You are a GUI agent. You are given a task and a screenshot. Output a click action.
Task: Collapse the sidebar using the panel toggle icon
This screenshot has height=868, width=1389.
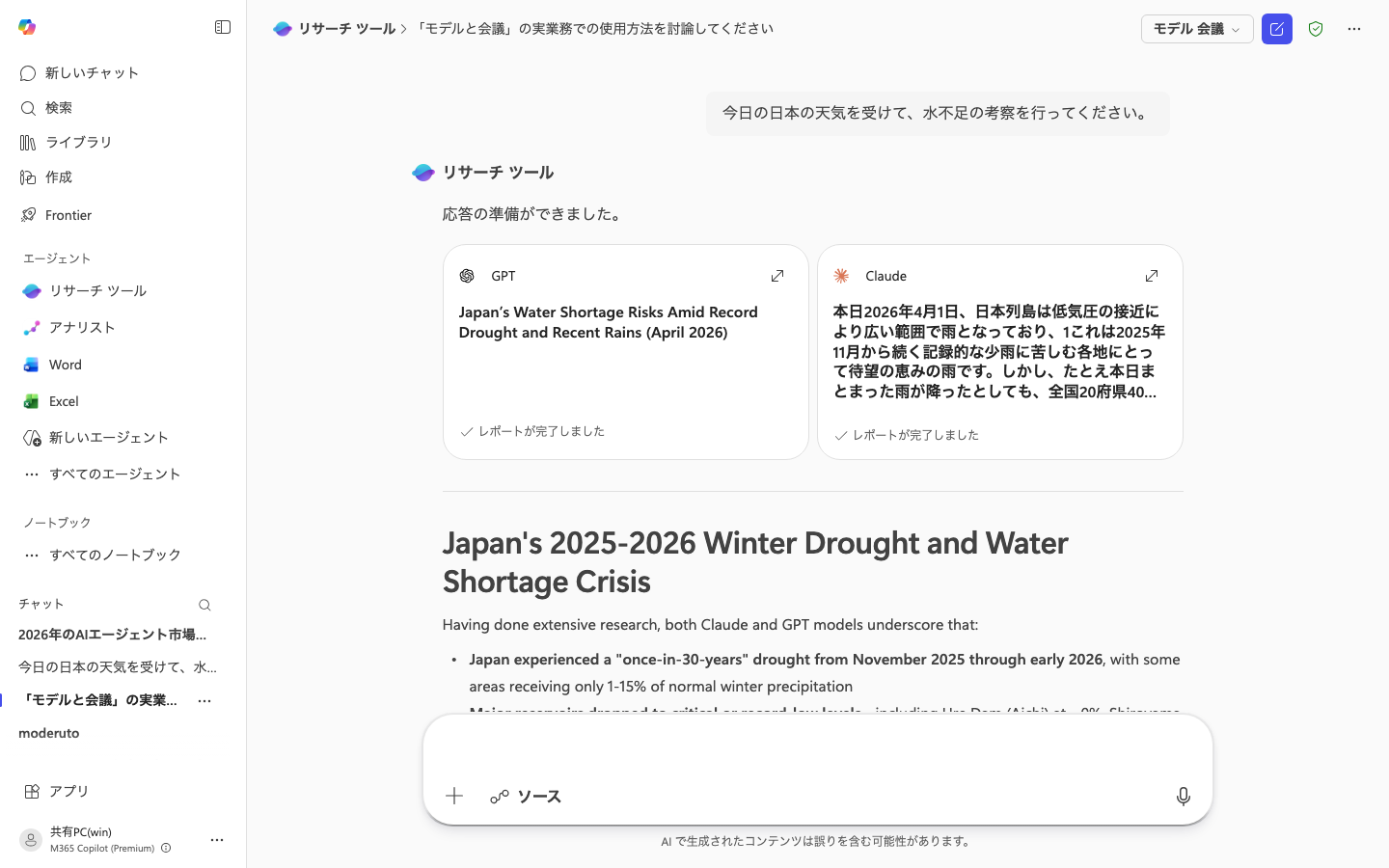coord(223,27)
